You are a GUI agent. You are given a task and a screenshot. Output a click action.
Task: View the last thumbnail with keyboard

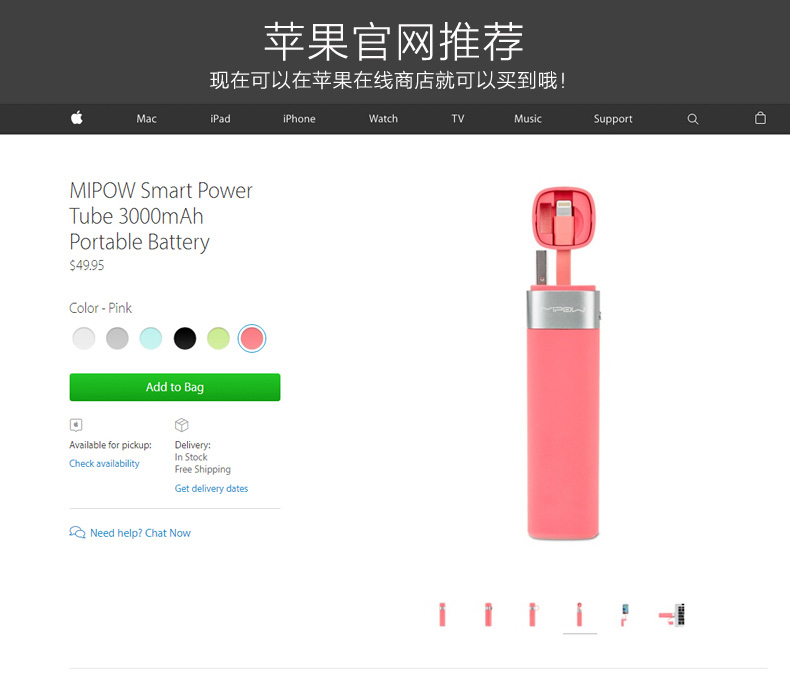[x=672, y=614]
